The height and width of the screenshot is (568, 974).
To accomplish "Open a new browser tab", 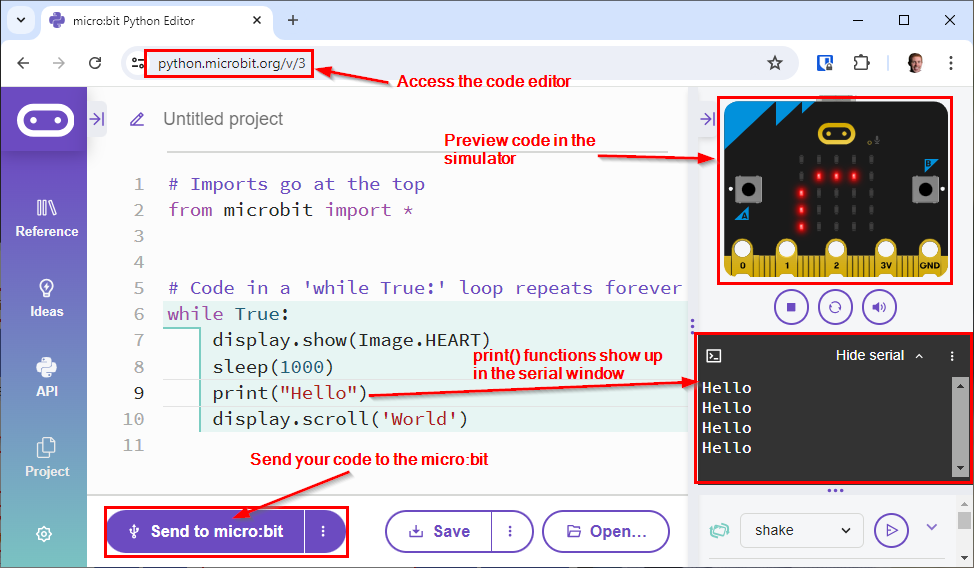I will point(293,21).
